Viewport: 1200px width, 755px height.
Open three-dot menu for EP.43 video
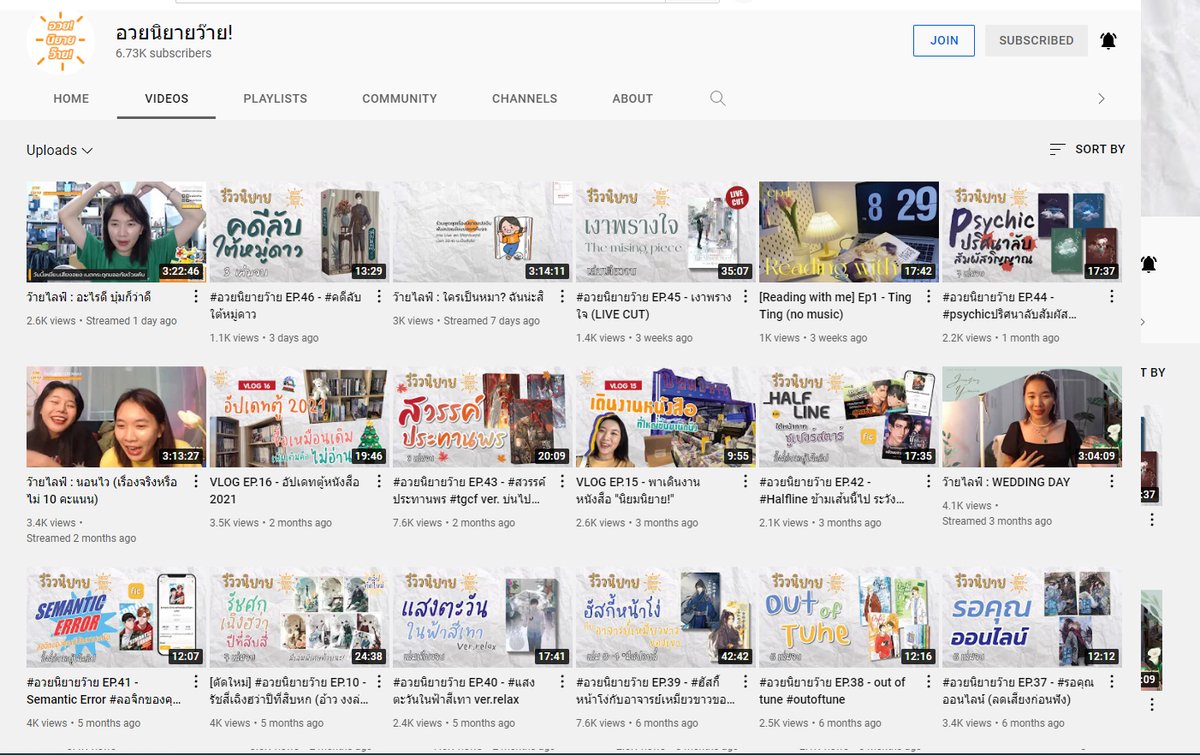pos(563,482)
